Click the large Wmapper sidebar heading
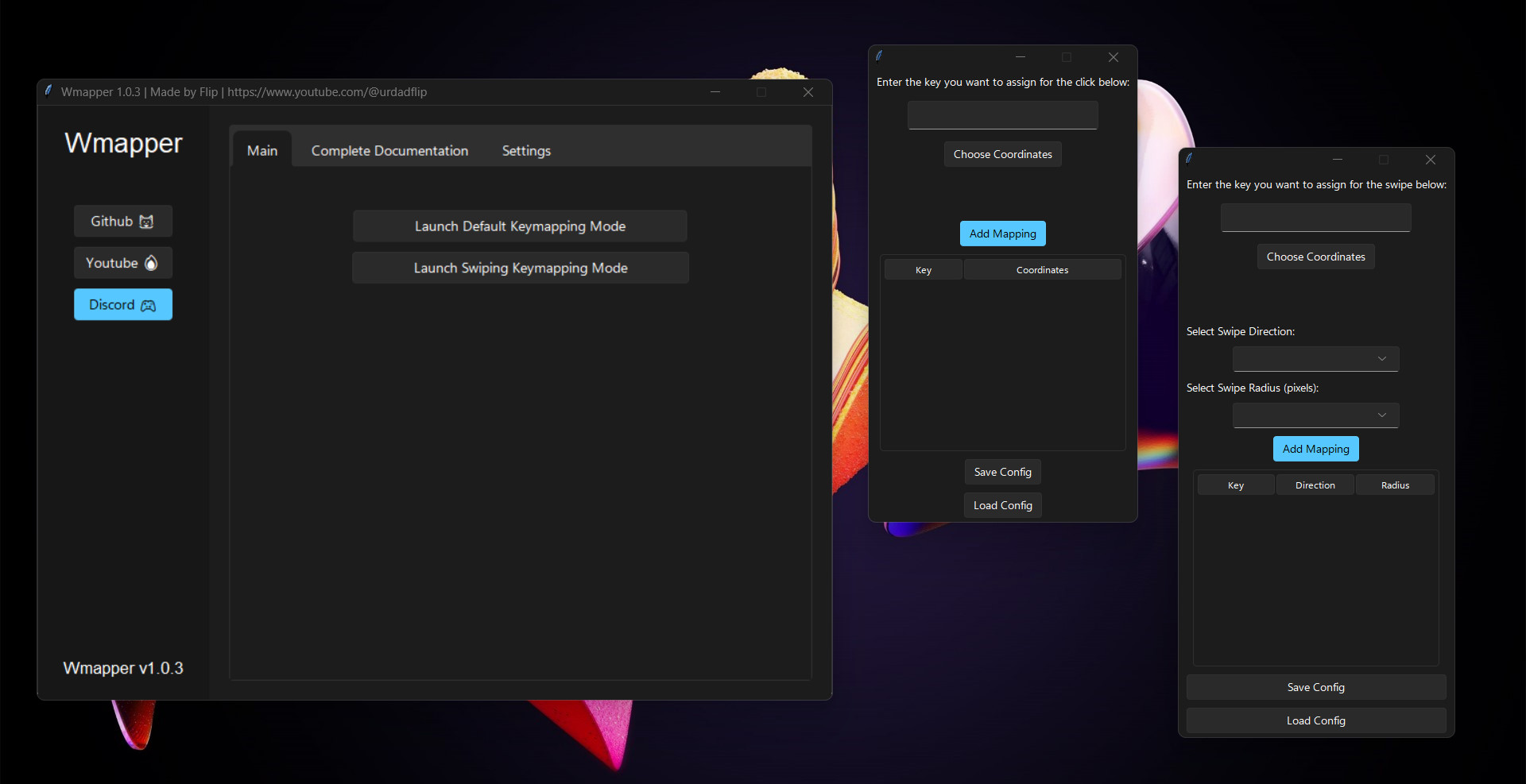The height and width of the screenshot is (784, 1526). click(123, 143)
